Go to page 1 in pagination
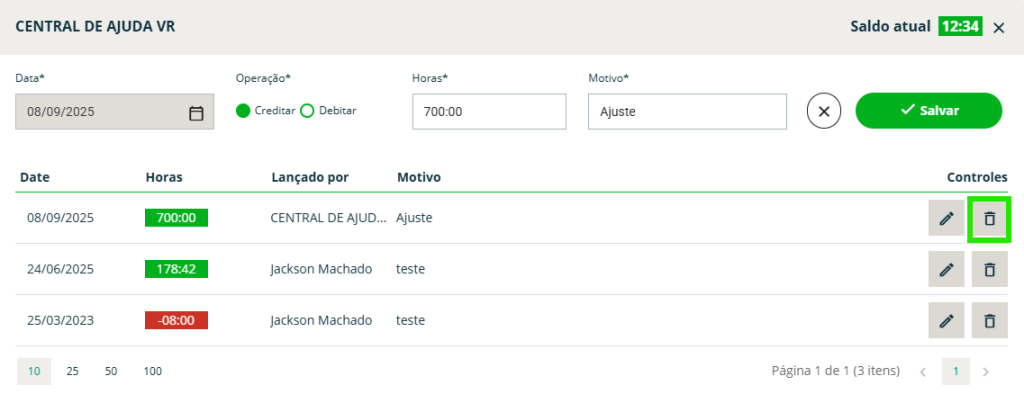 pyautogui.click(x=956, y=372)
